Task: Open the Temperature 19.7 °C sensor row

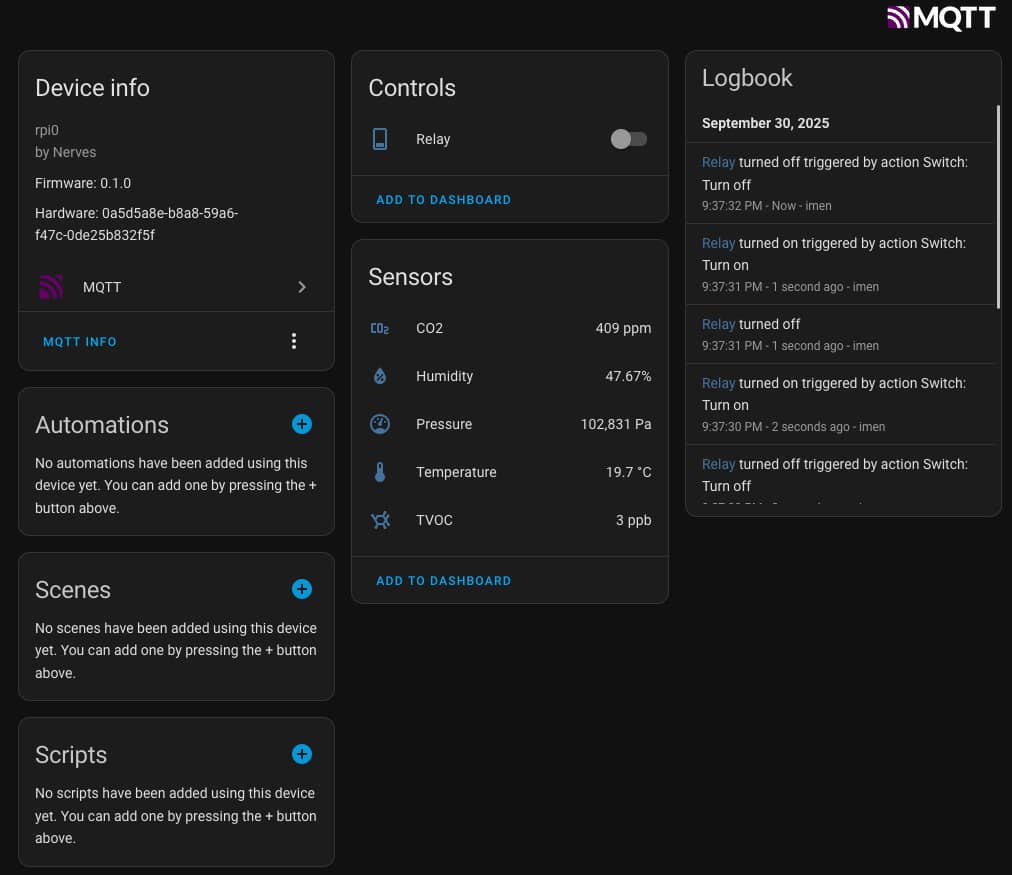Action: pyautogui.click(x=510, y=472)
